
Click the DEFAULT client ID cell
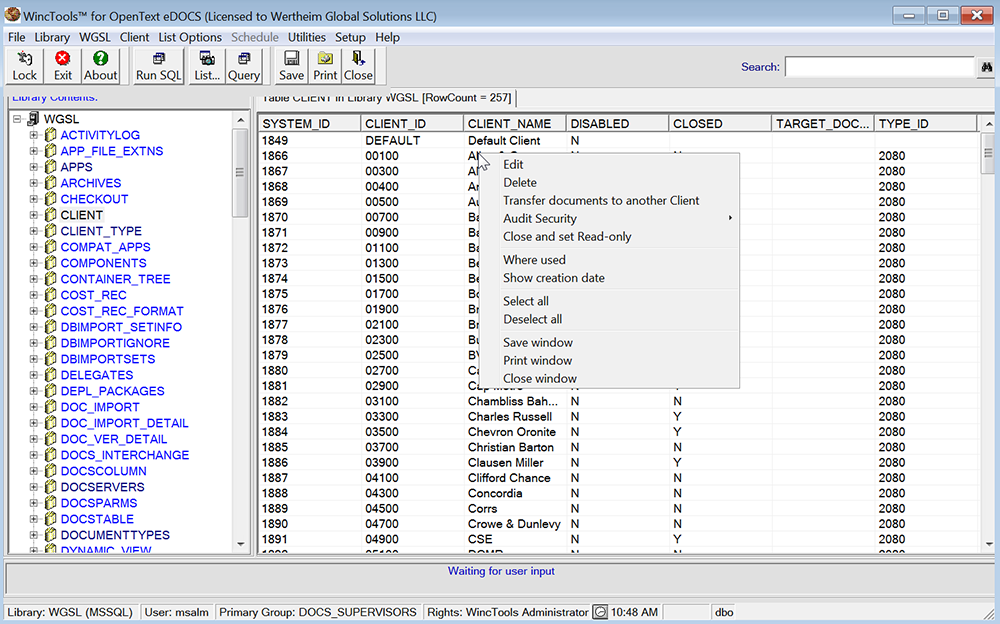click(x=393, y=140)
